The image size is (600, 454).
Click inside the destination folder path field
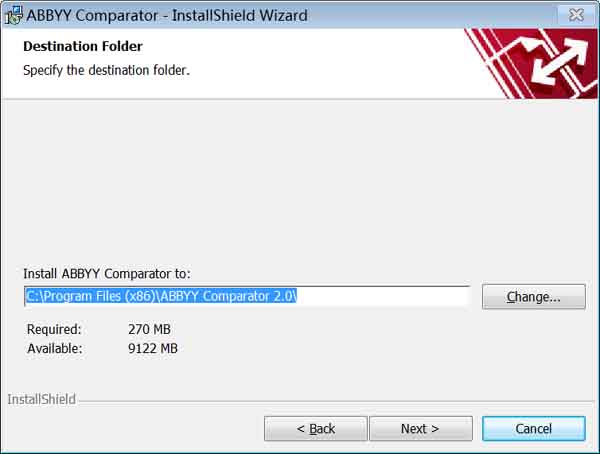click(247, 296)
